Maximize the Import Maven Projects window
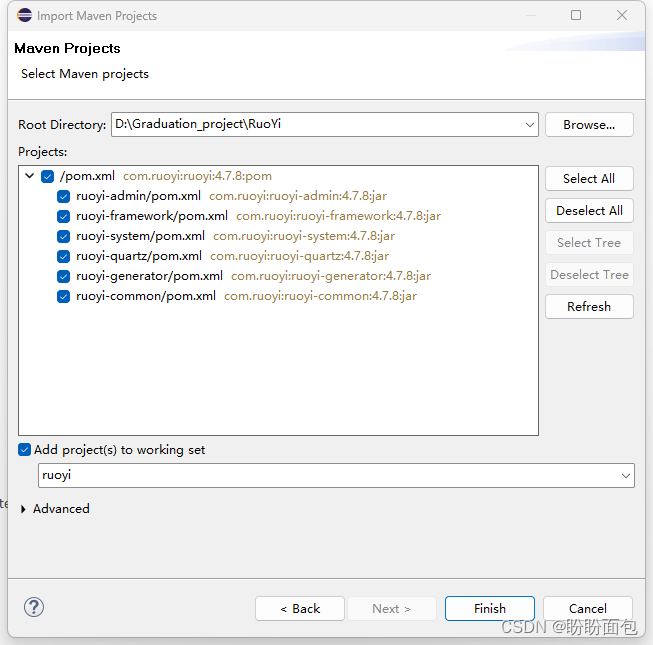The image size is (653, 645). coord(576,15)
